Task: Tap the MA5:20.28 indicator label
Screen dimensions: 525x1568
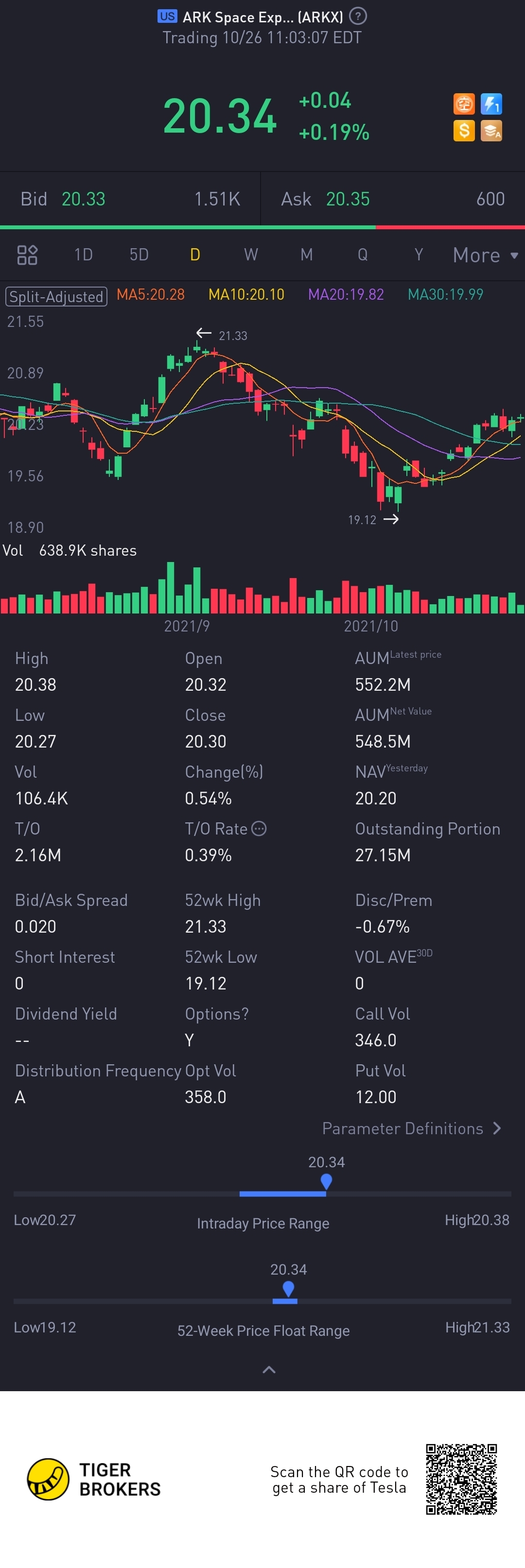Action: [x=150, y=295]
